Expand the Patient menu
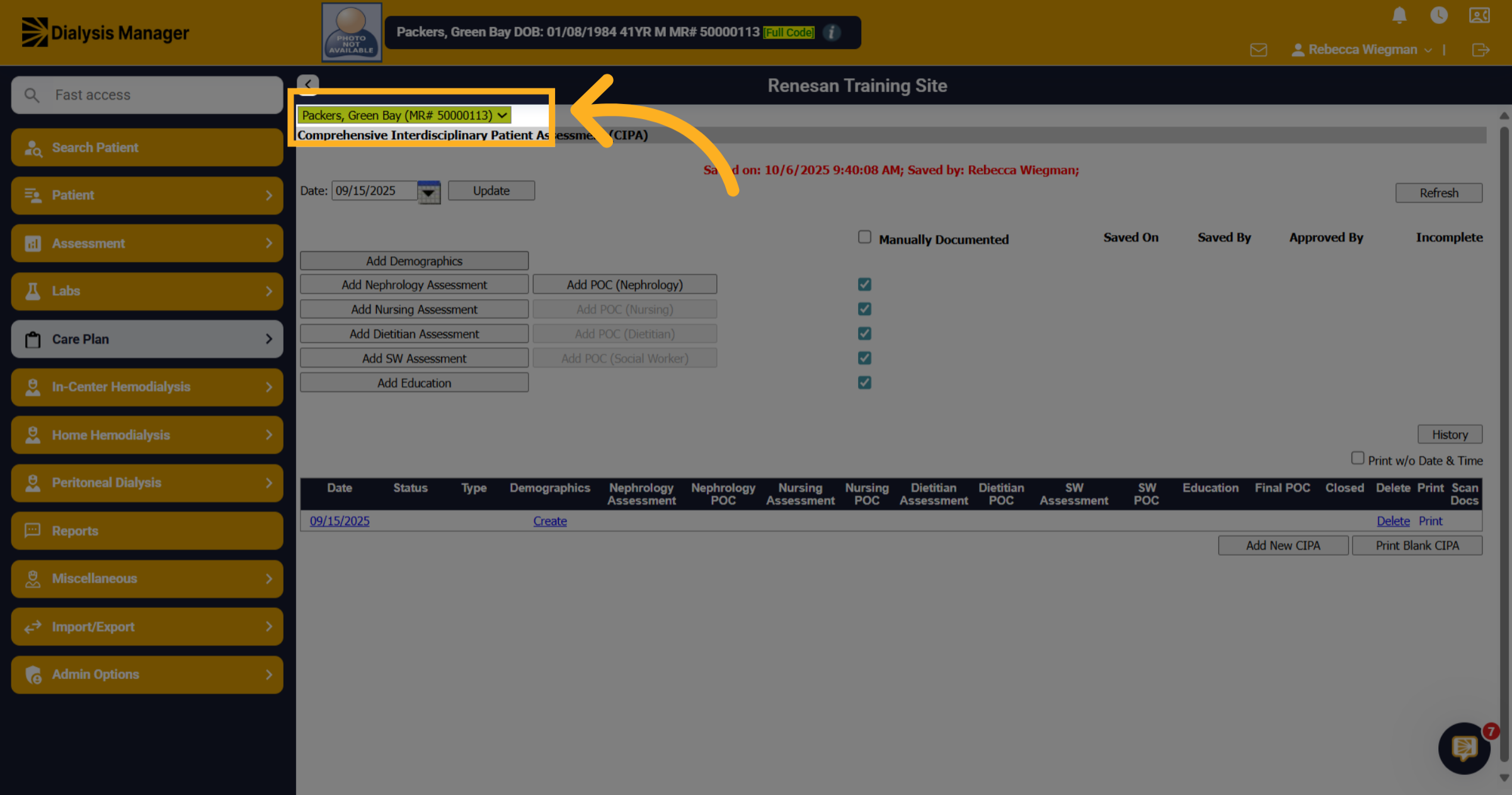 [x=147, y=195]
